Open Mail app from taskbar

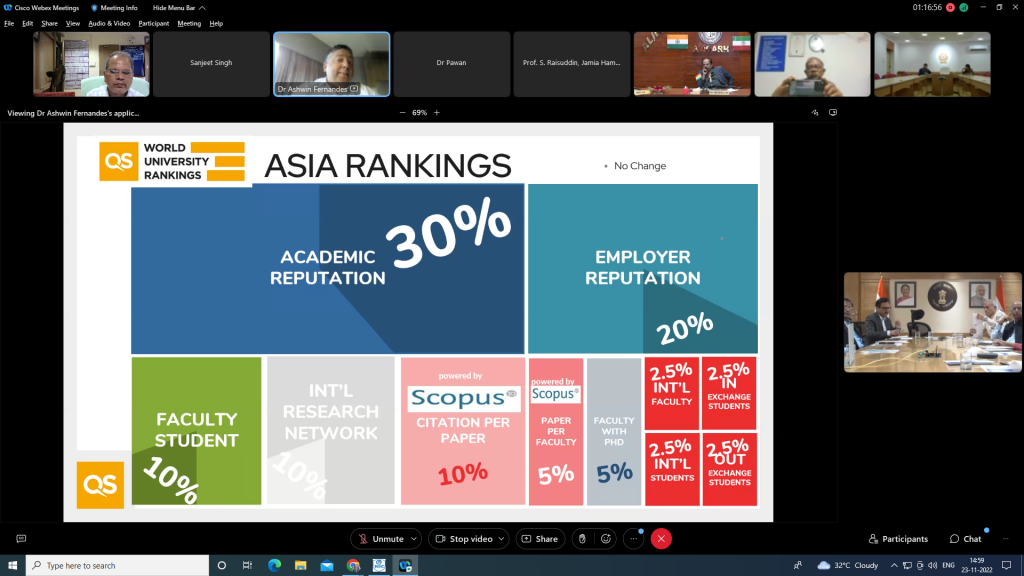(327, 566)
